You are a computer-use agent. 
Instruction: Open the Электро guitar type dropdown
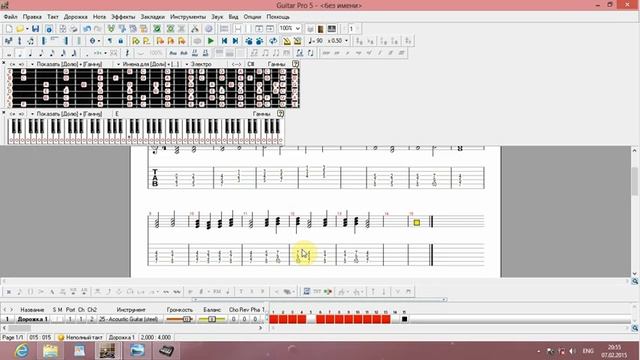click(x=198, y=64)
